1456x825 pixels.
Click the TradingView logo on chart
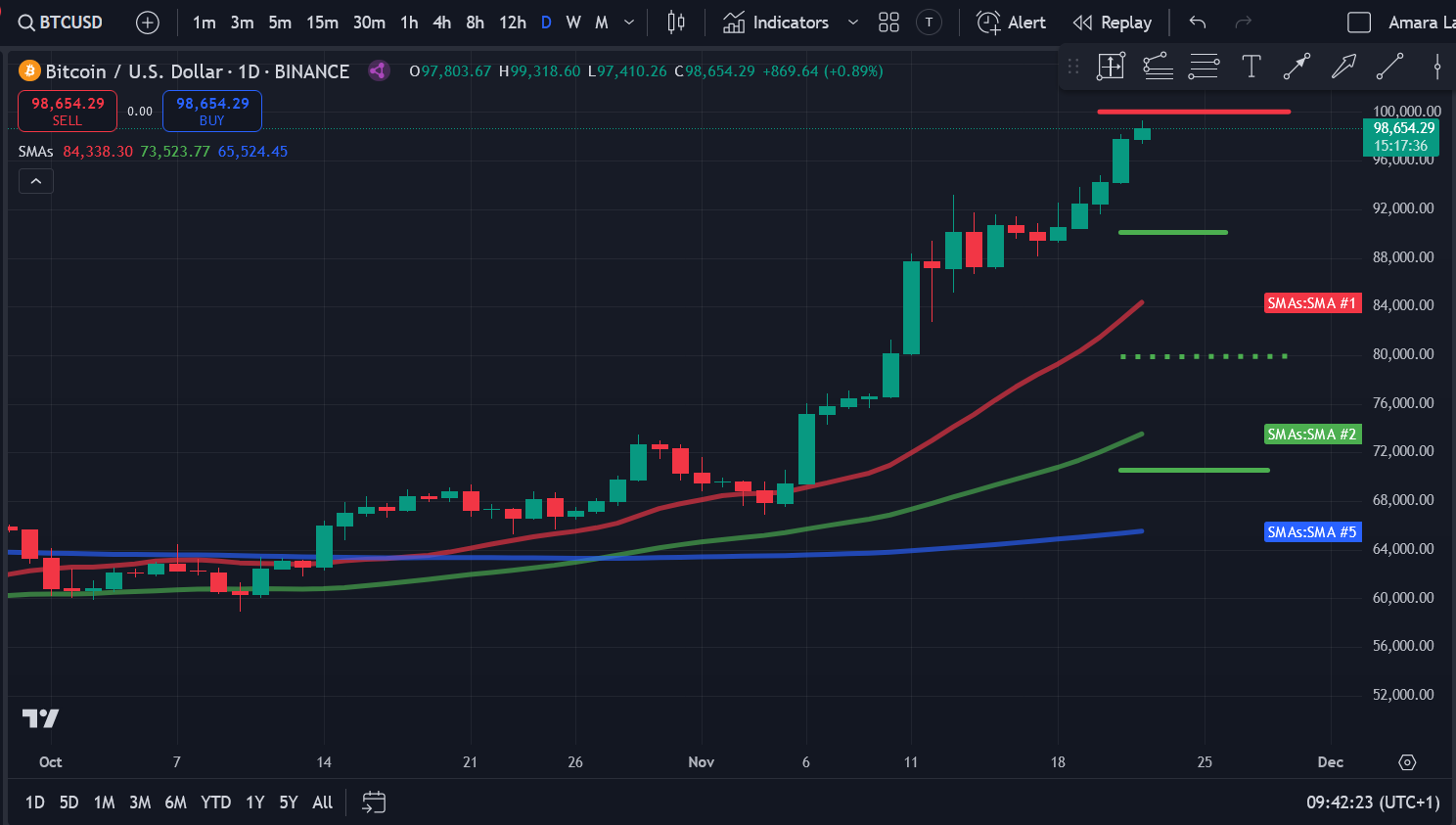click(x=41, y=719)
